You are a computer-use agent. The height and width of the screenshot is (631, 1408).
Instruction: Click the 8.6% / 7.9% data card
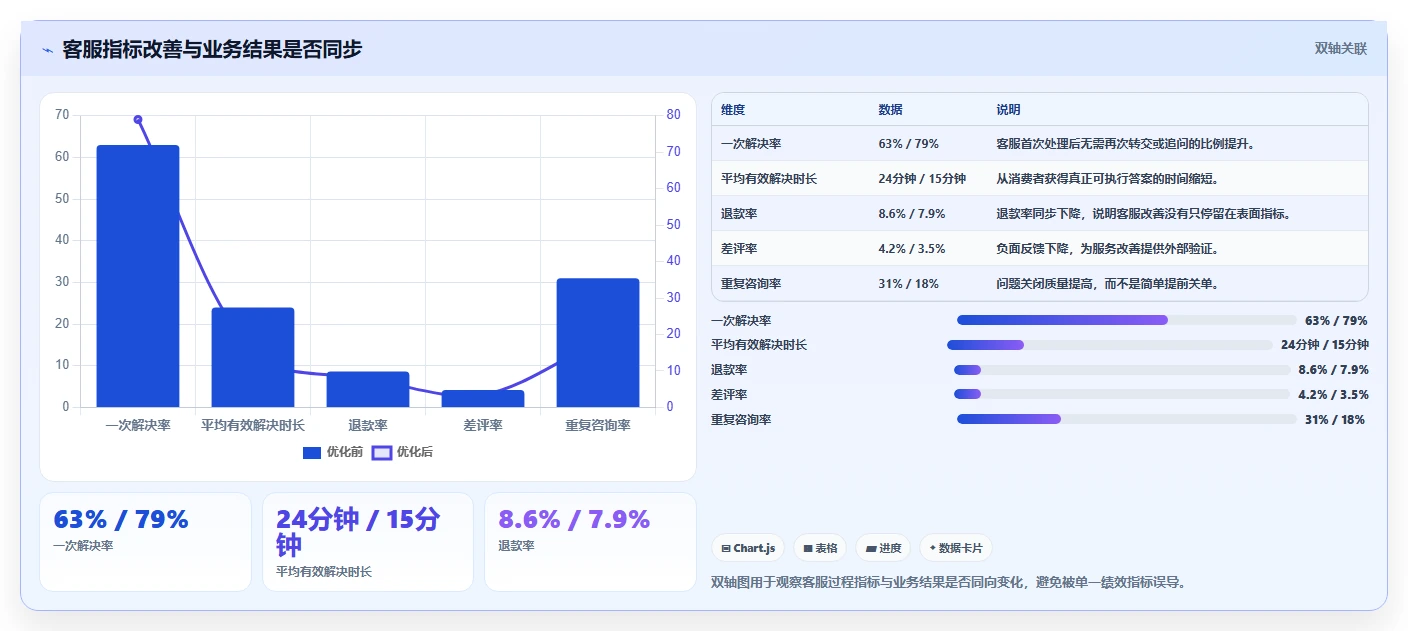click(590, 542)
